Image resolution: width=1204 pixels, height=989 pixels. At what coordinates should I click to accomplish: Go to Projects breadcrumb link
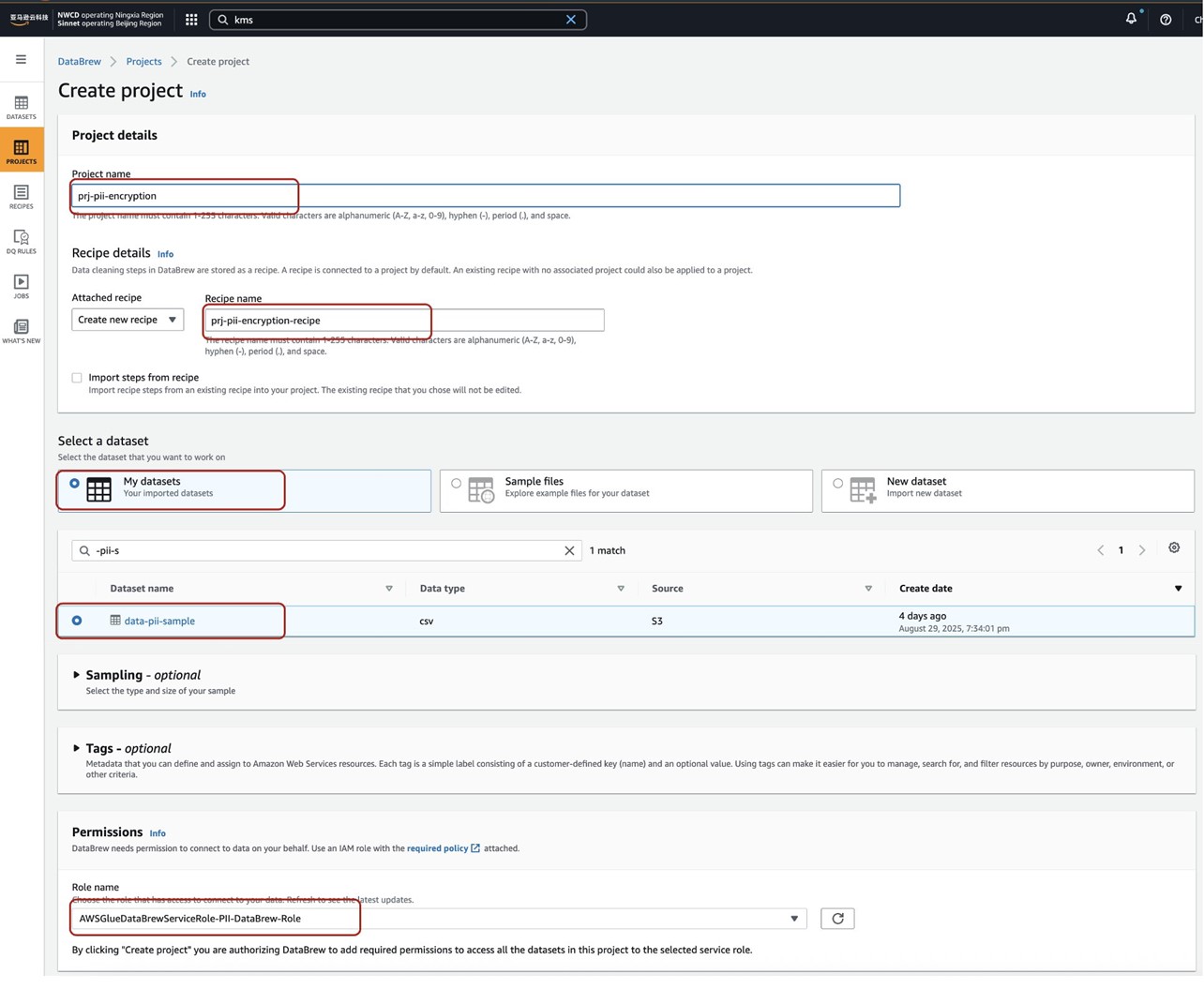click(143, 62)
